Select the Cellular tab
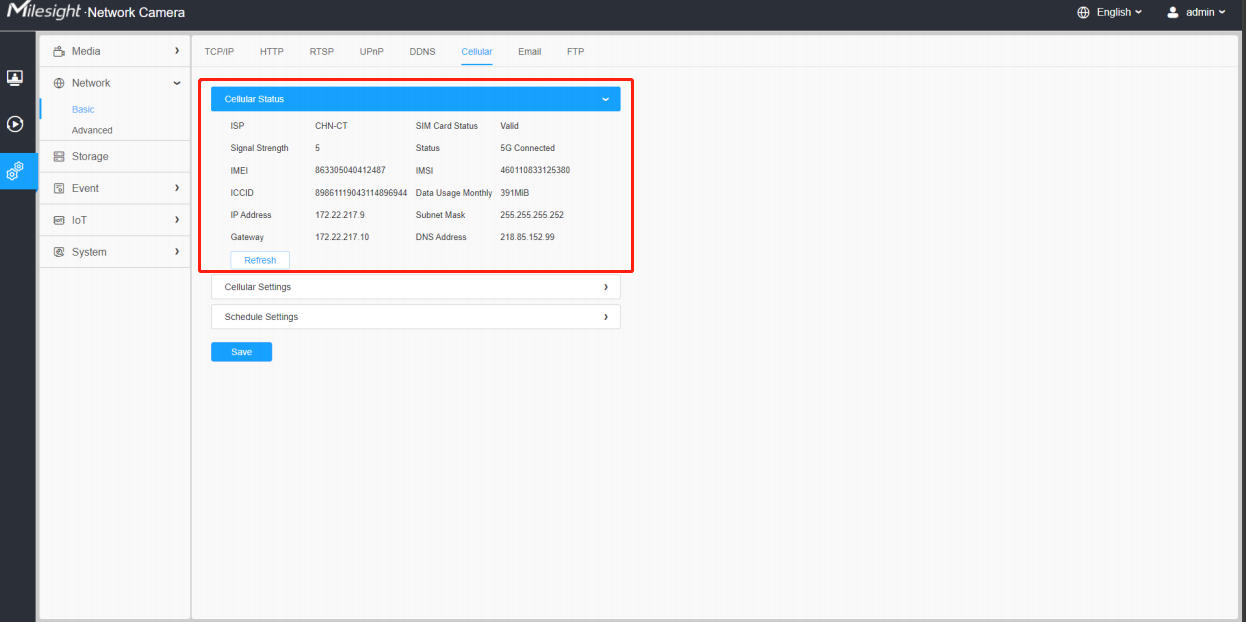1246x622 pixels. (x=477, y=51)
